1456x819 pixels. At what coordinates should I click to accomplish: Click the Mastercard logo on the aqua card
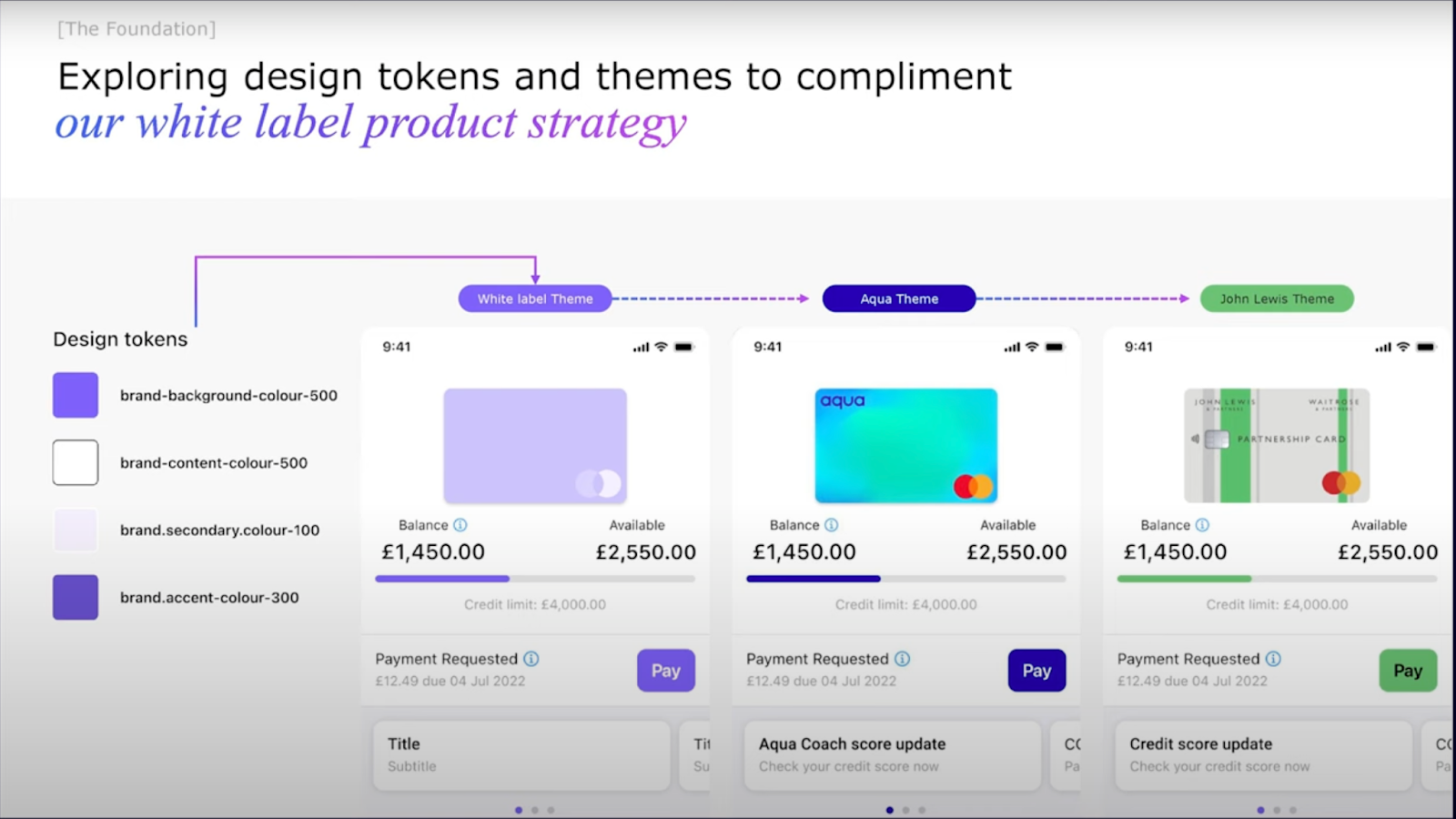pos(973,486)
